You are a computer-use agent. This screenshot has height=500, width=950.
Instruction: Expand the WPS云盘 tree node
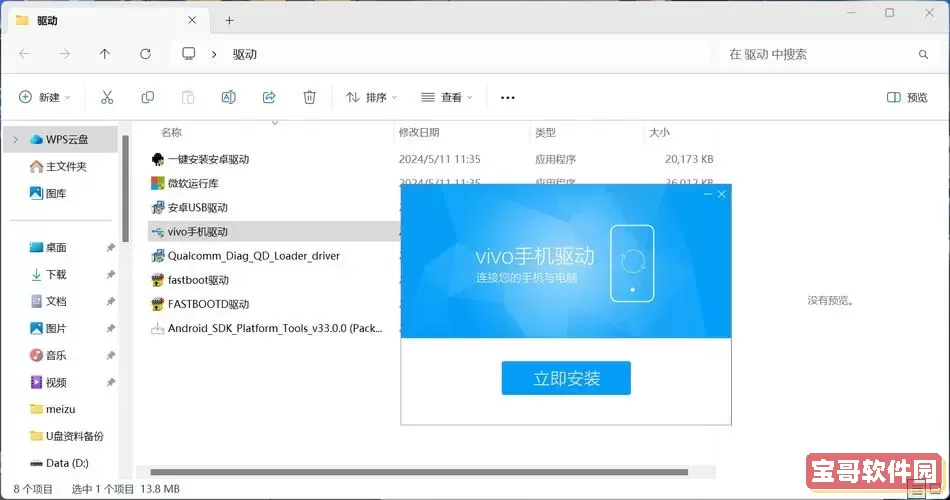16,139
